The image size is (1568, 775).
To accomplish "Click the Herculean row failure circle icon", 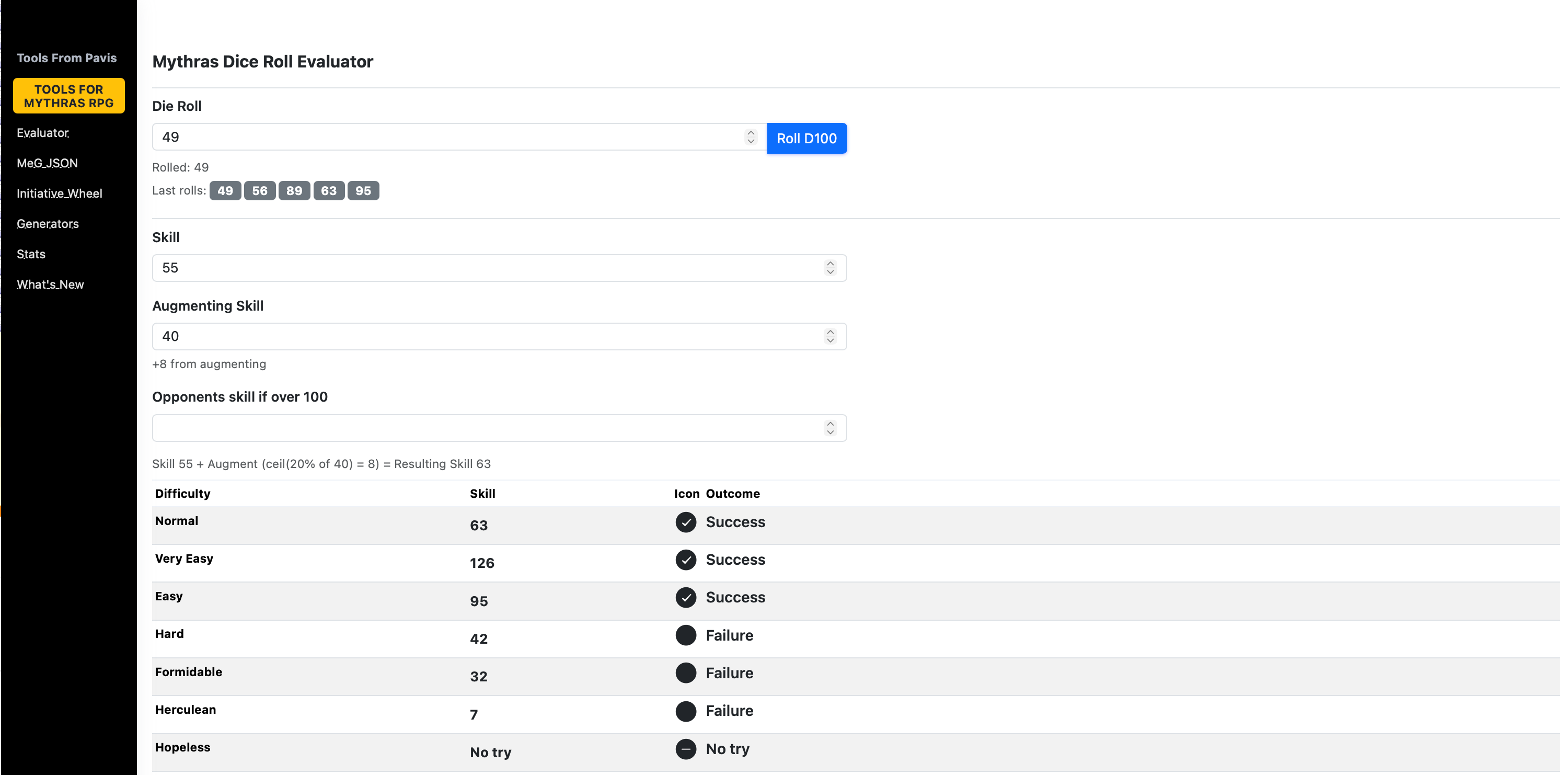I will tap(685, 711).
